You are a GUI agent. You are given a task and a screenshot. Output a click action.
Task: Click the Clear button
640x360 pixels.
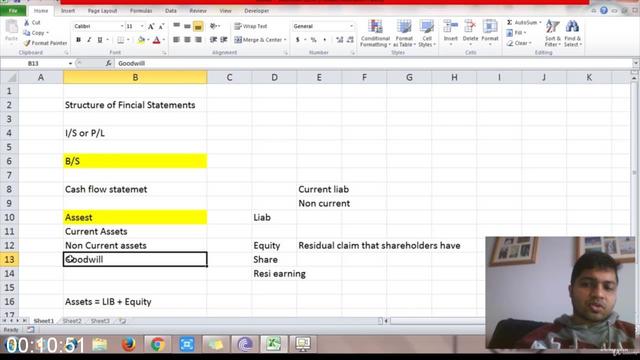pyautogui.click(x=519, y=43)
